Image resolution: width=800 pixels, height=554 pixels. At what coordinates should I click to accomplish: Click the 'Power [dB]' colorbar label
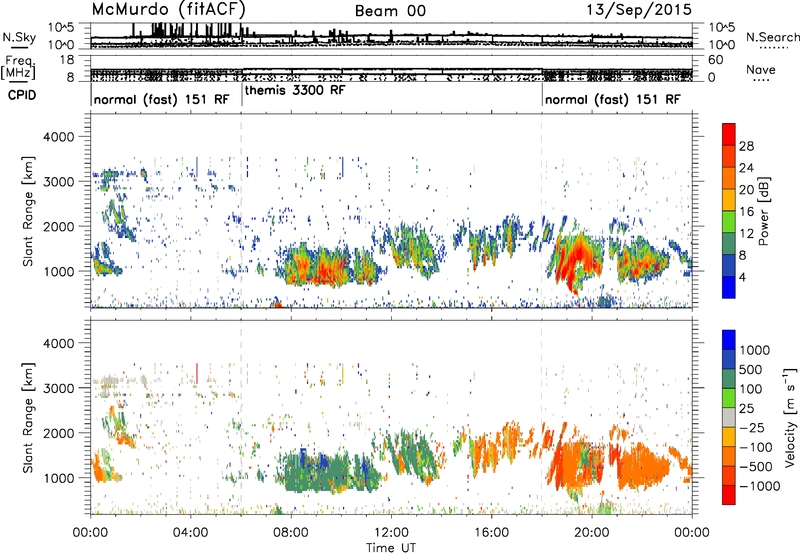[764, 211]
